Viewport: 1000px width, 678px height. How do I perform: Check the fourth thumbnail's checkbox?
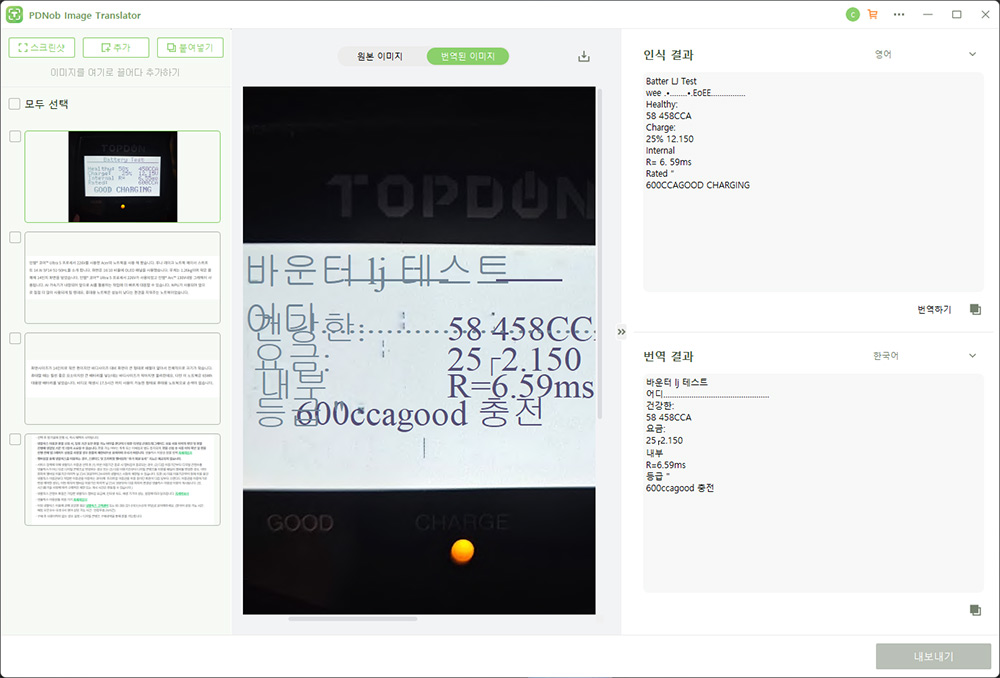[15, 439]
